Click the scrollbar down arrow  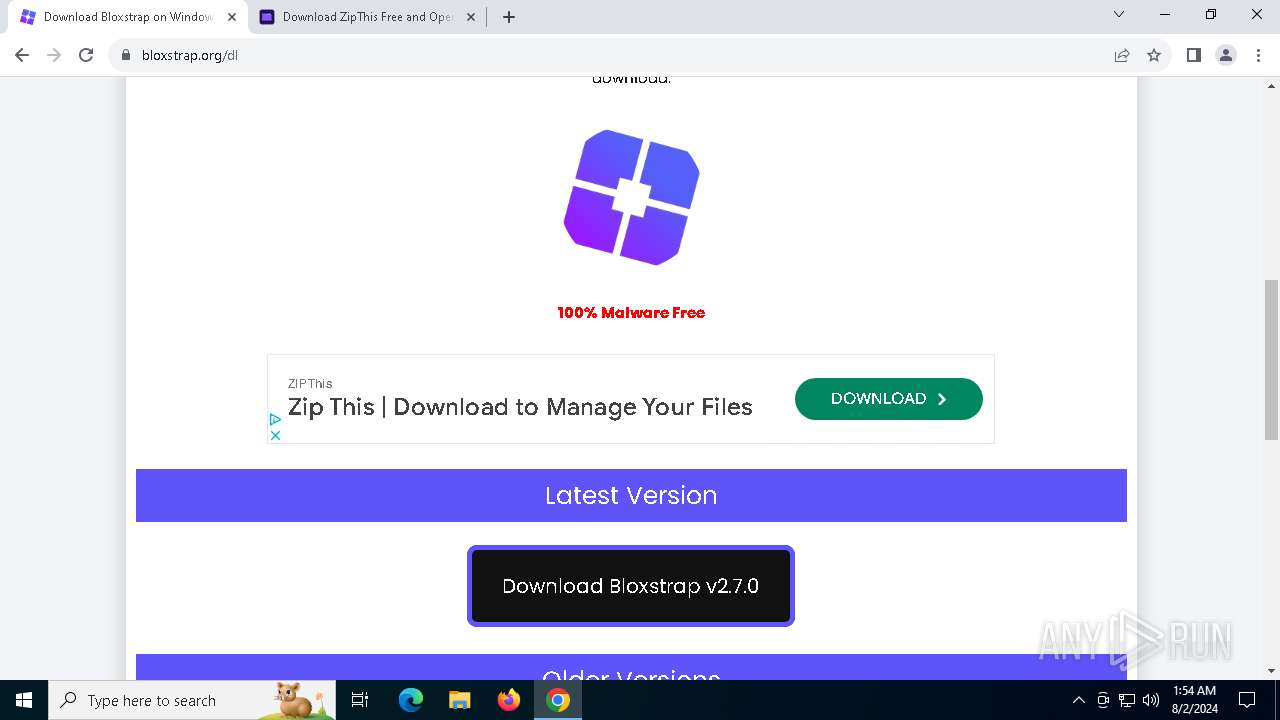[1271, 671]
